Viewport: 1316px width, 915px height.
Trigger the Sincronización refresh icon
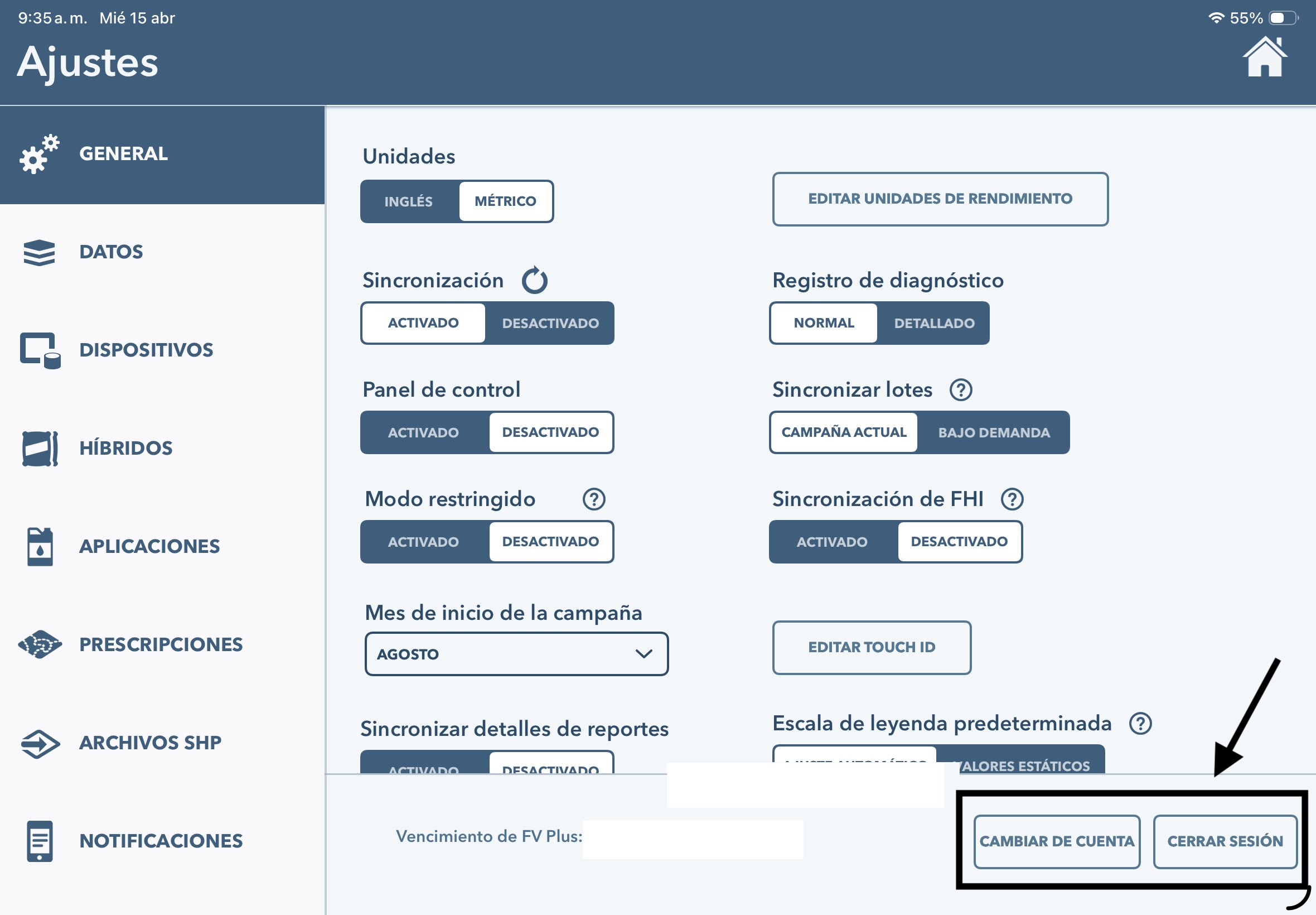[535, 280]
